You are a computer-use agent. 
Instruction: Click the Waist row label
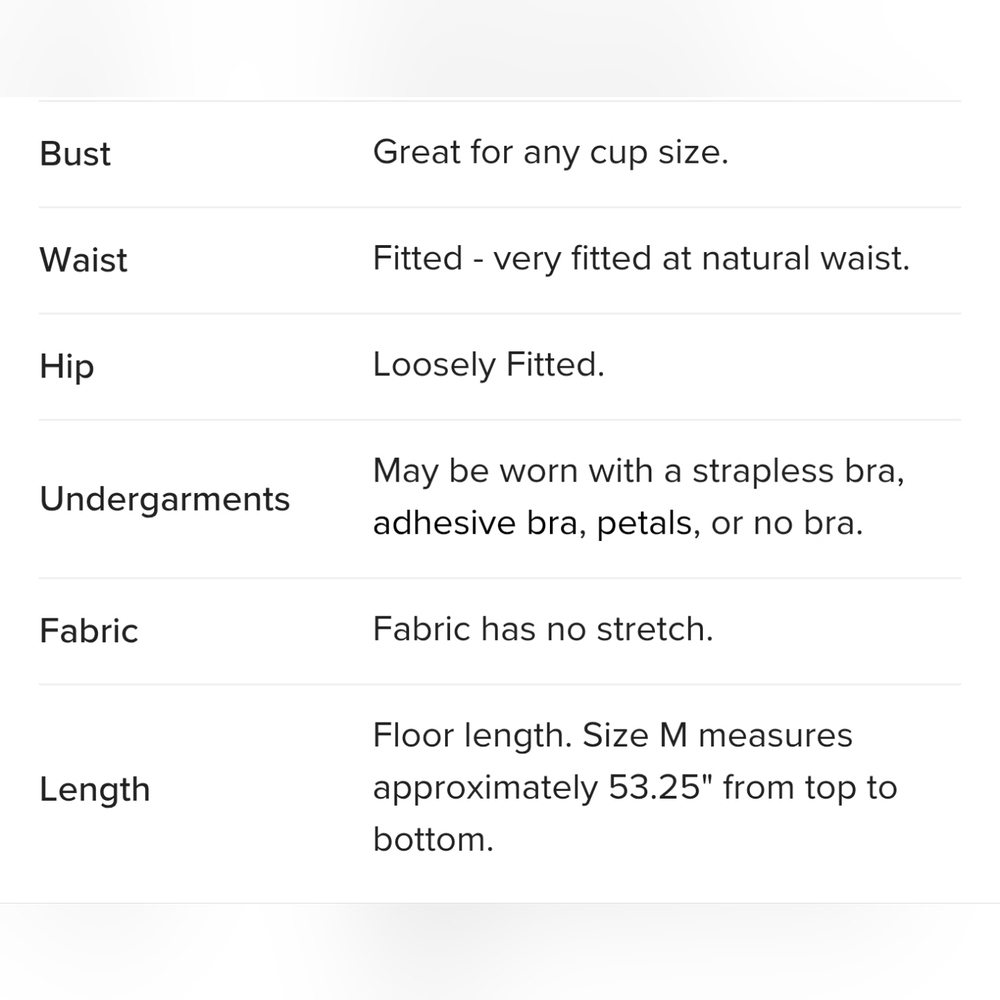[x=84, y=260]
